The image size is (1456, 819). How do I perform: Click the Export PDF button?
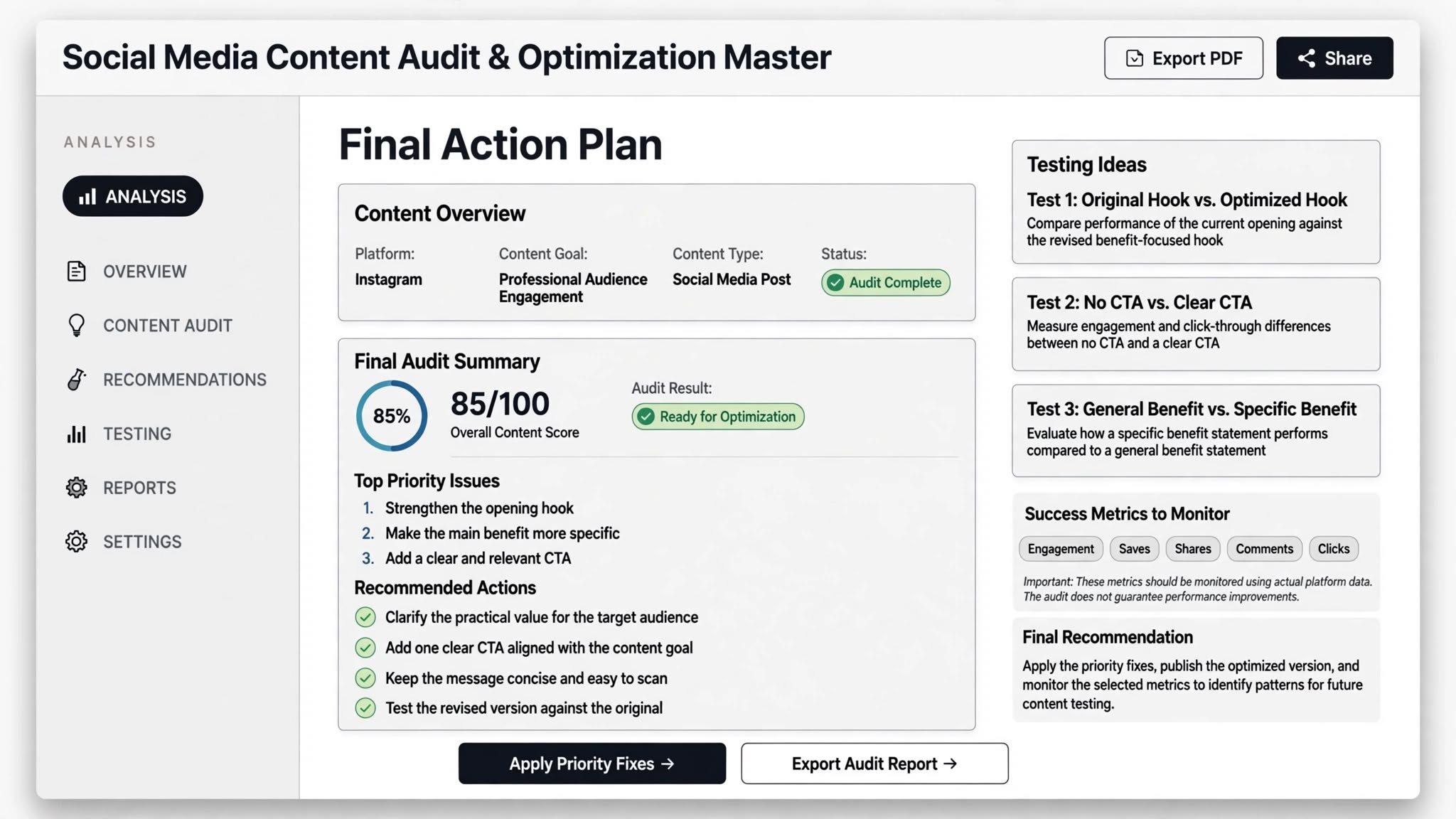[x=1184, y=58]
